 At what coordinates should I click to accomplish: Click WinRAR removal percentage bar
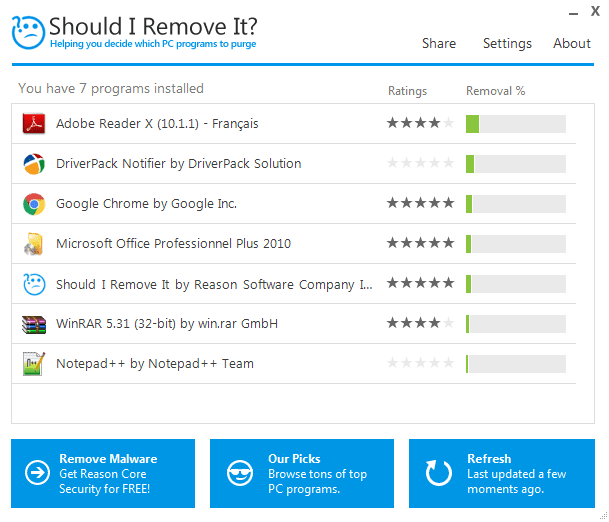pyautogui.click(x=516, y=324)
